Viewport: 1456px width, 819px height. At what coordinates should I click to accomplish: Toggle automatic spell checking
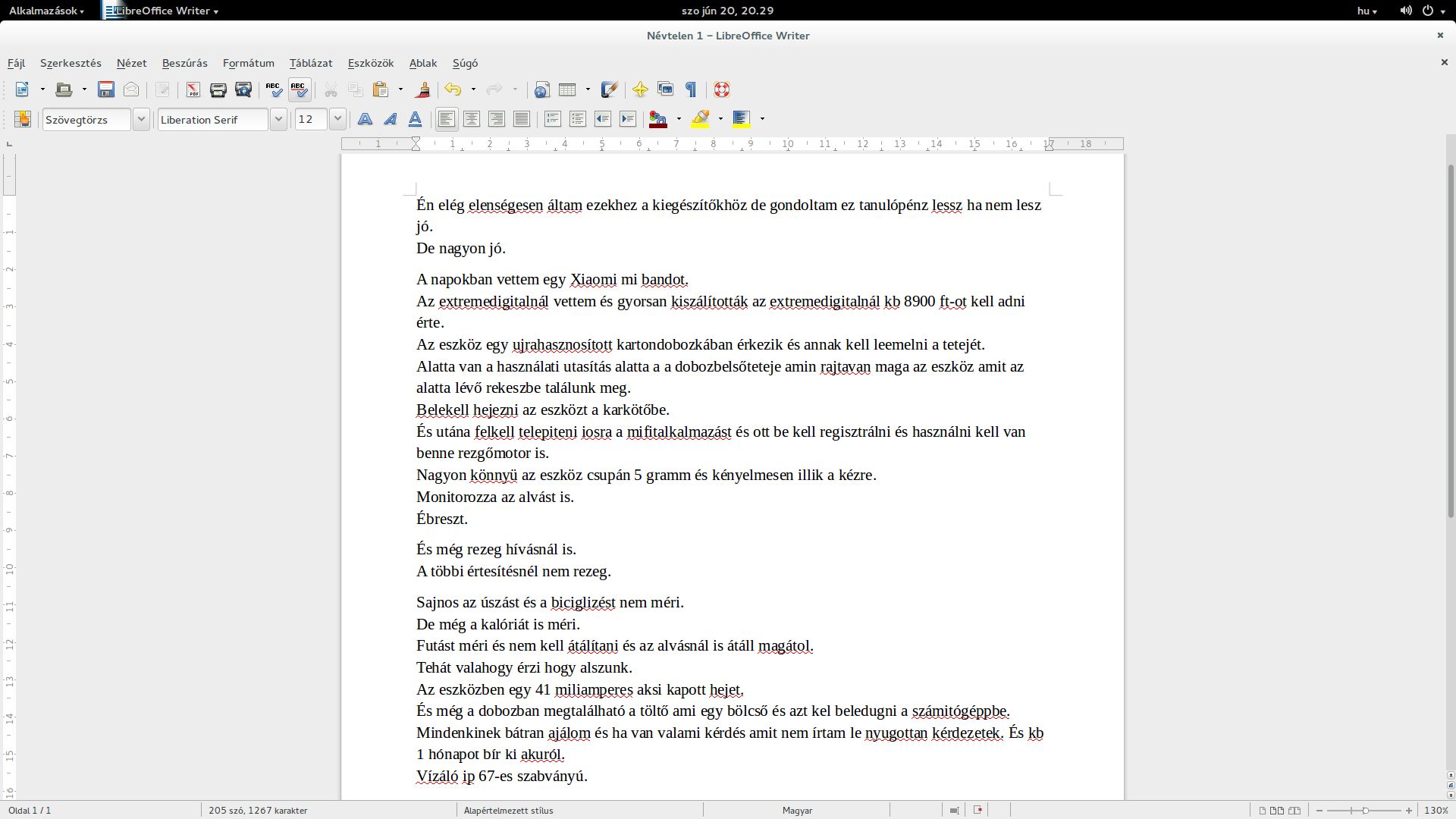tap(300, 89)
